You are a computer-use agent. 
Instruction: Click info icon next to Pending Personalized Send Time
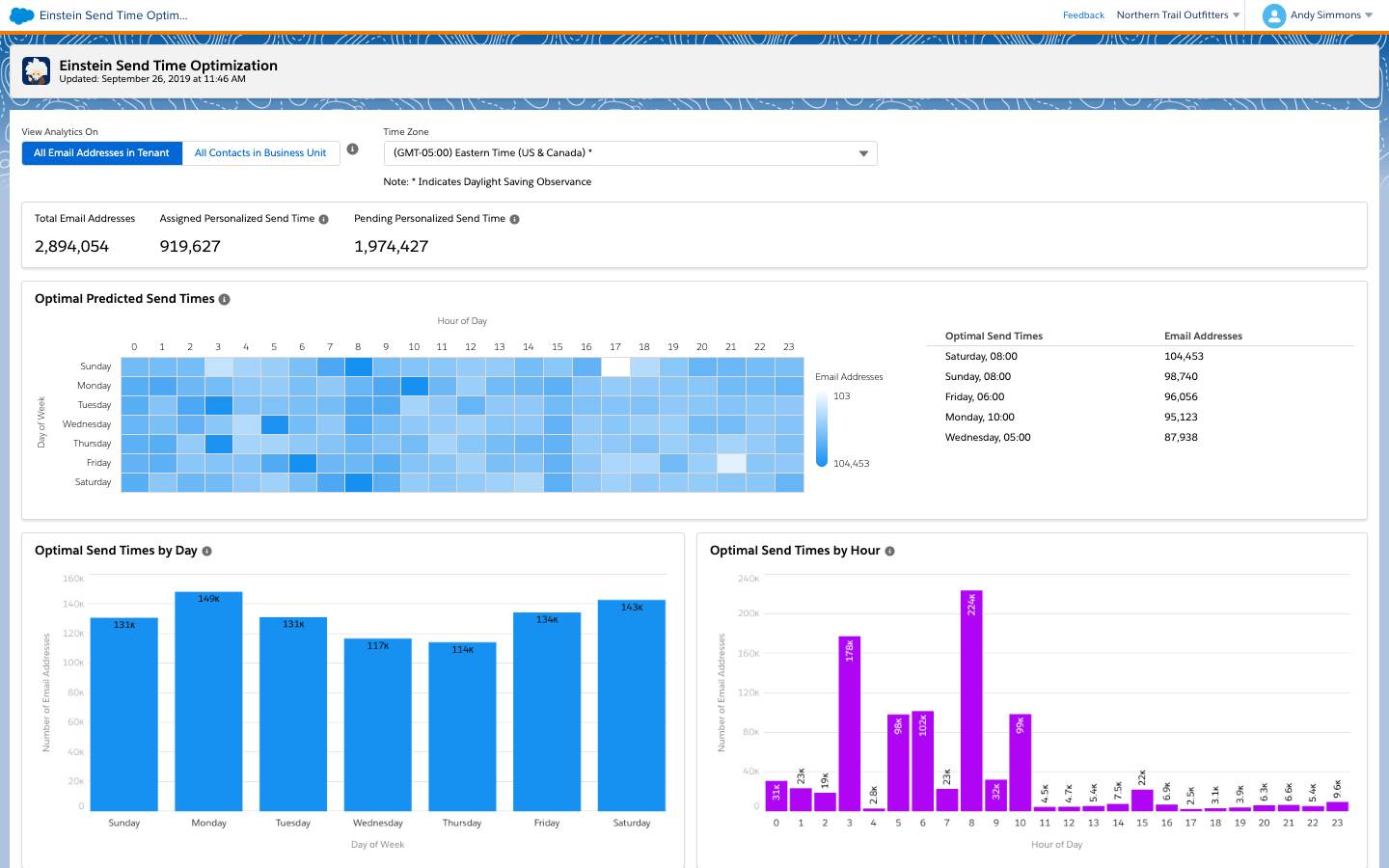tap(514, 220)
